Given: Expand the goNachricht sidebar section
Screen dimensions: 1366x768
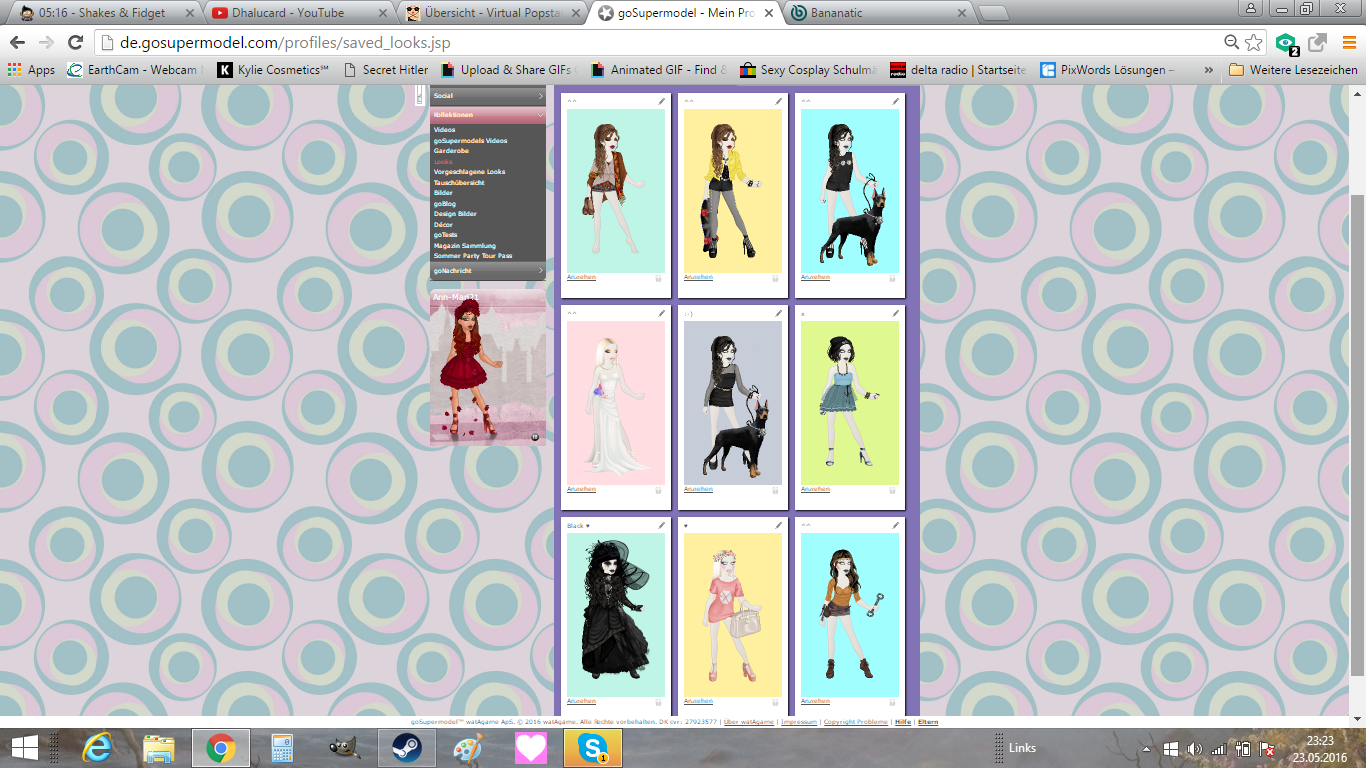Looking at the screenshot, I should (488, 270).
